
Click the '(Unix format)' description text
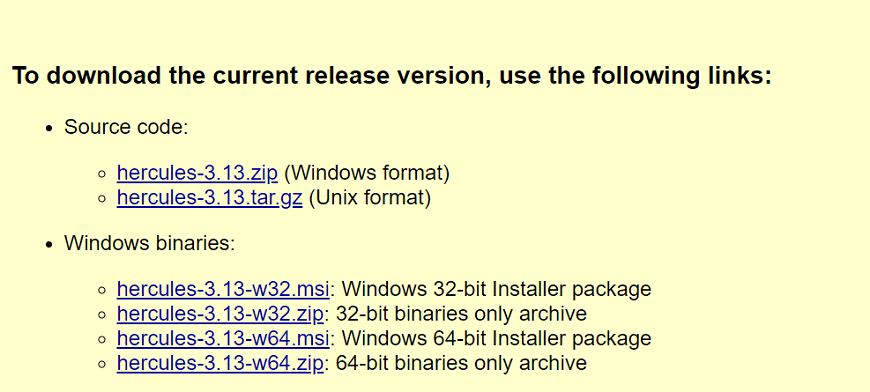[370, 198]
